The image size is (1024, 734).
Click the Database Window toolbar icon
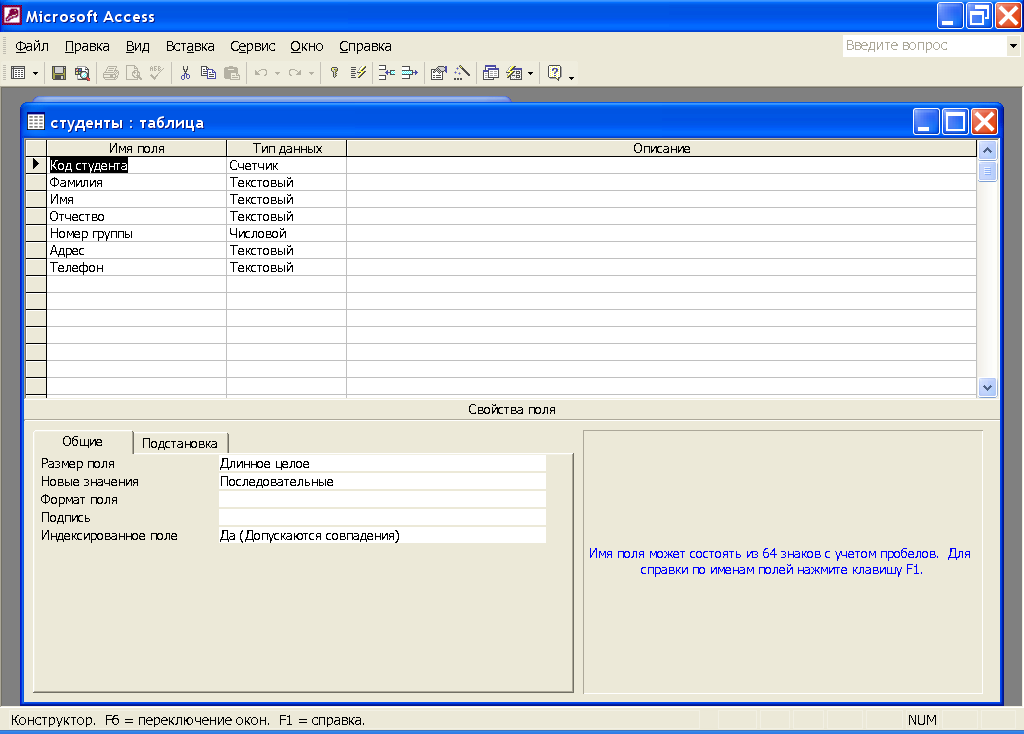point(491,73)
